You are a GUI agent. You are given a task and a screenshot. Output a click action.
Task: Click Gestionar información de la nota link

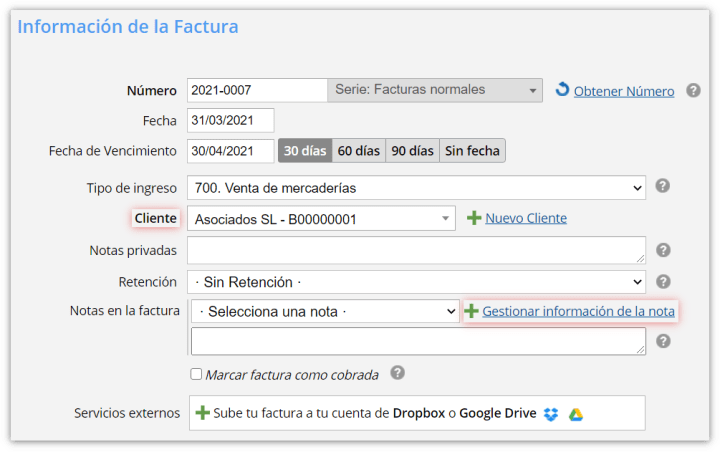point(578,311)
